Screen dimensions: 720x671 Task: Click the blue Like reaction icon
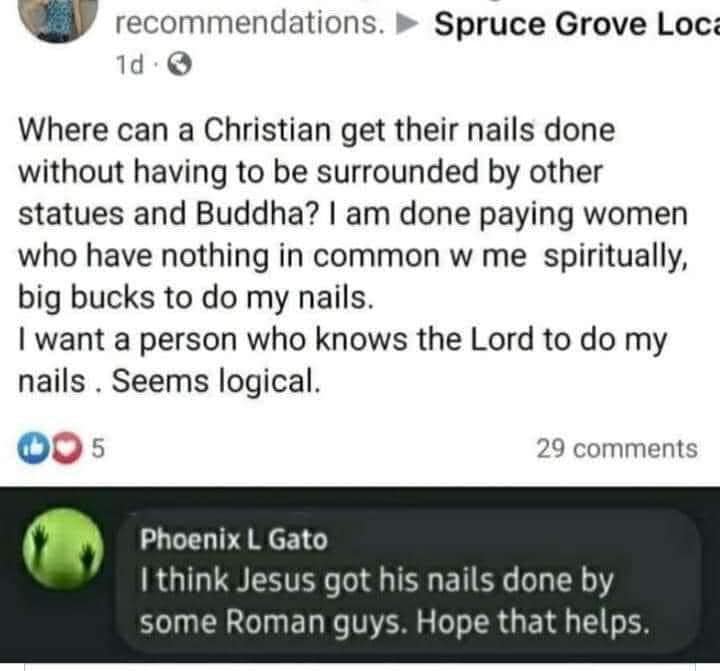coord(32,449)
